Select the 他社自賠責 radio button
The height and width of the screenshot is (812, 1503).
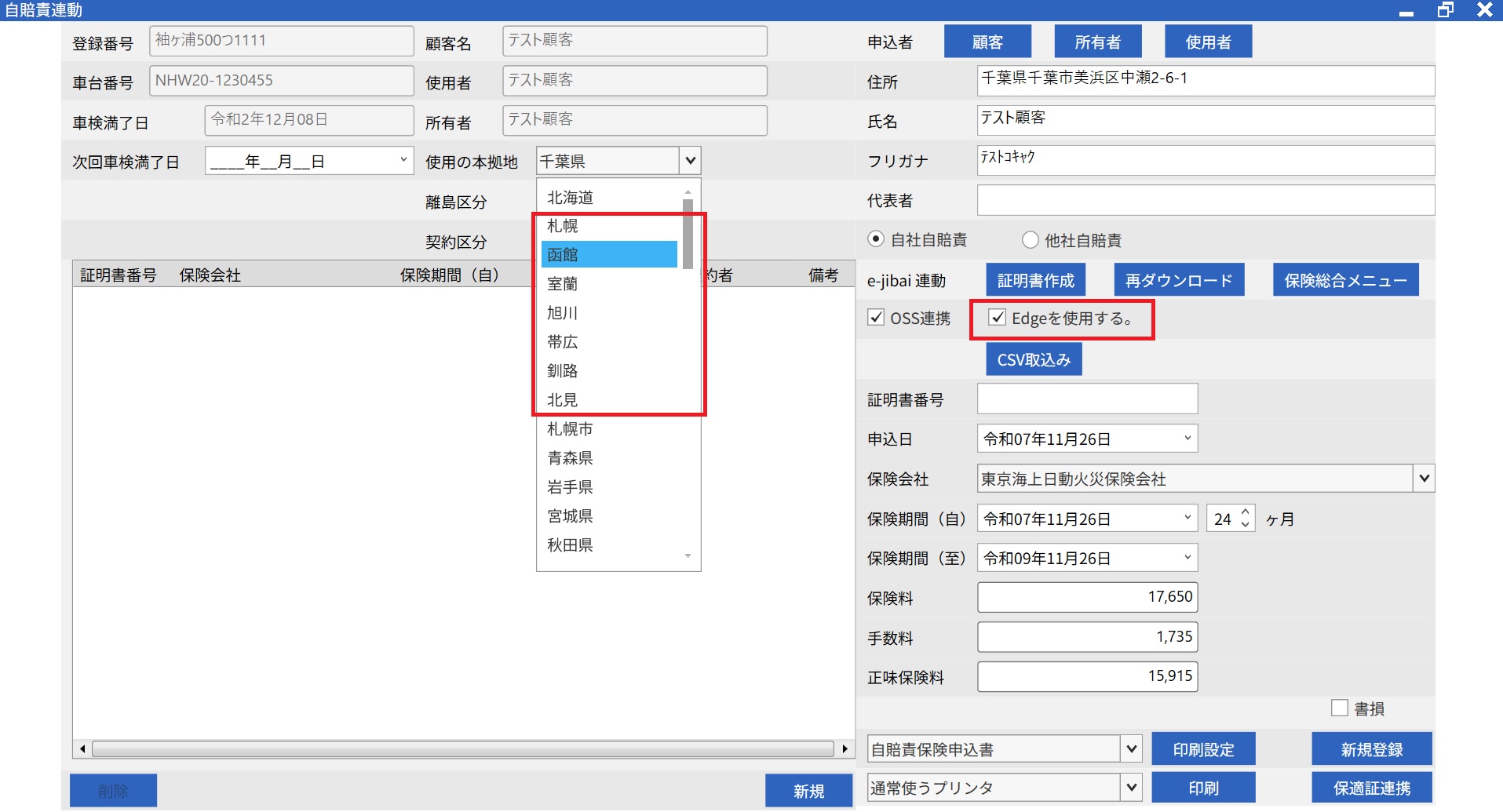1030,240
